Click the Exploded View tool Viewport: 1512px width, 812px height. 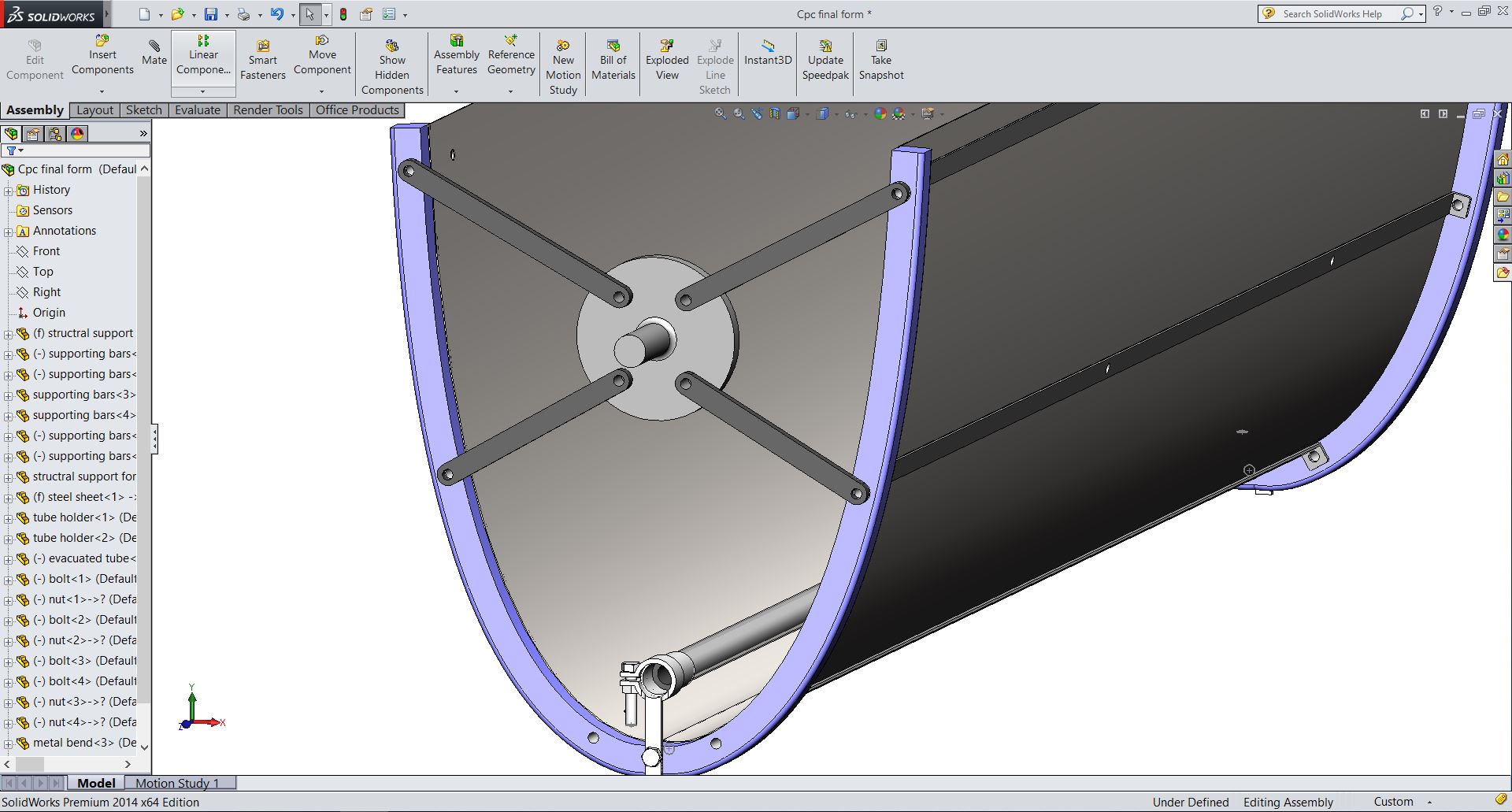click(667, 59)
